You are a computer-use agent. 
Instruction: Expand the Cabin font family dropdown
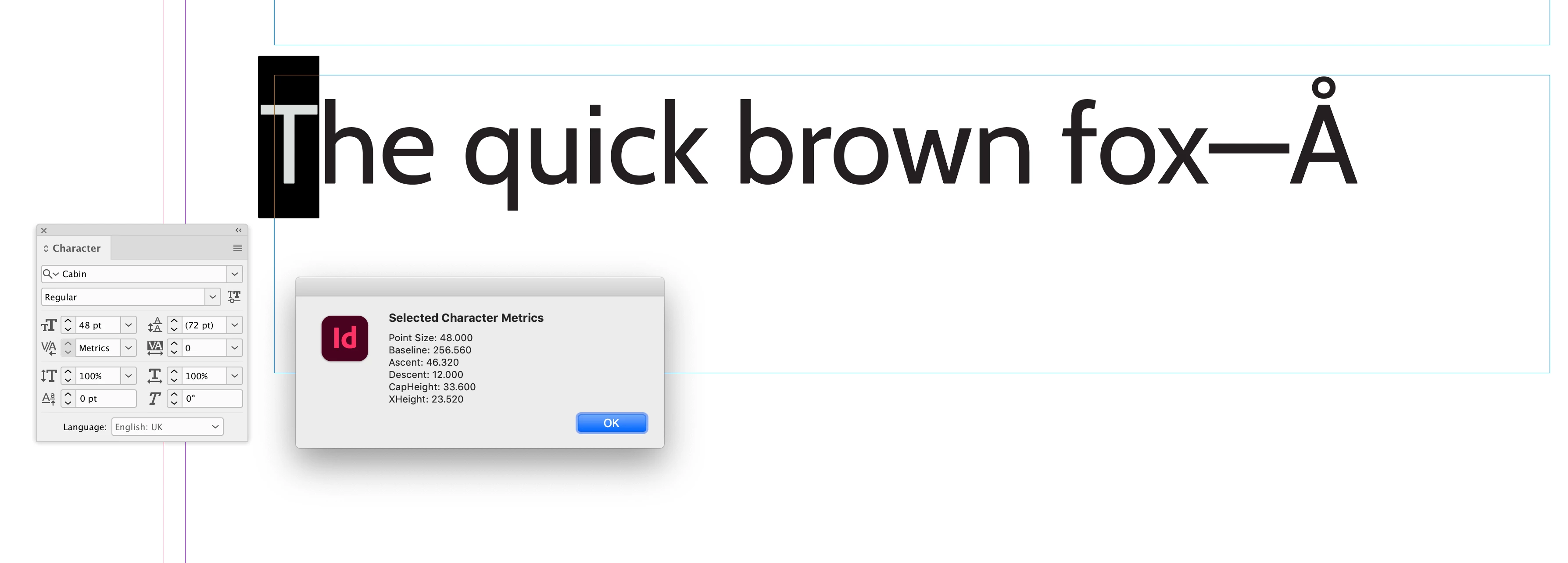pyautogui.click(x=234, y=274)
